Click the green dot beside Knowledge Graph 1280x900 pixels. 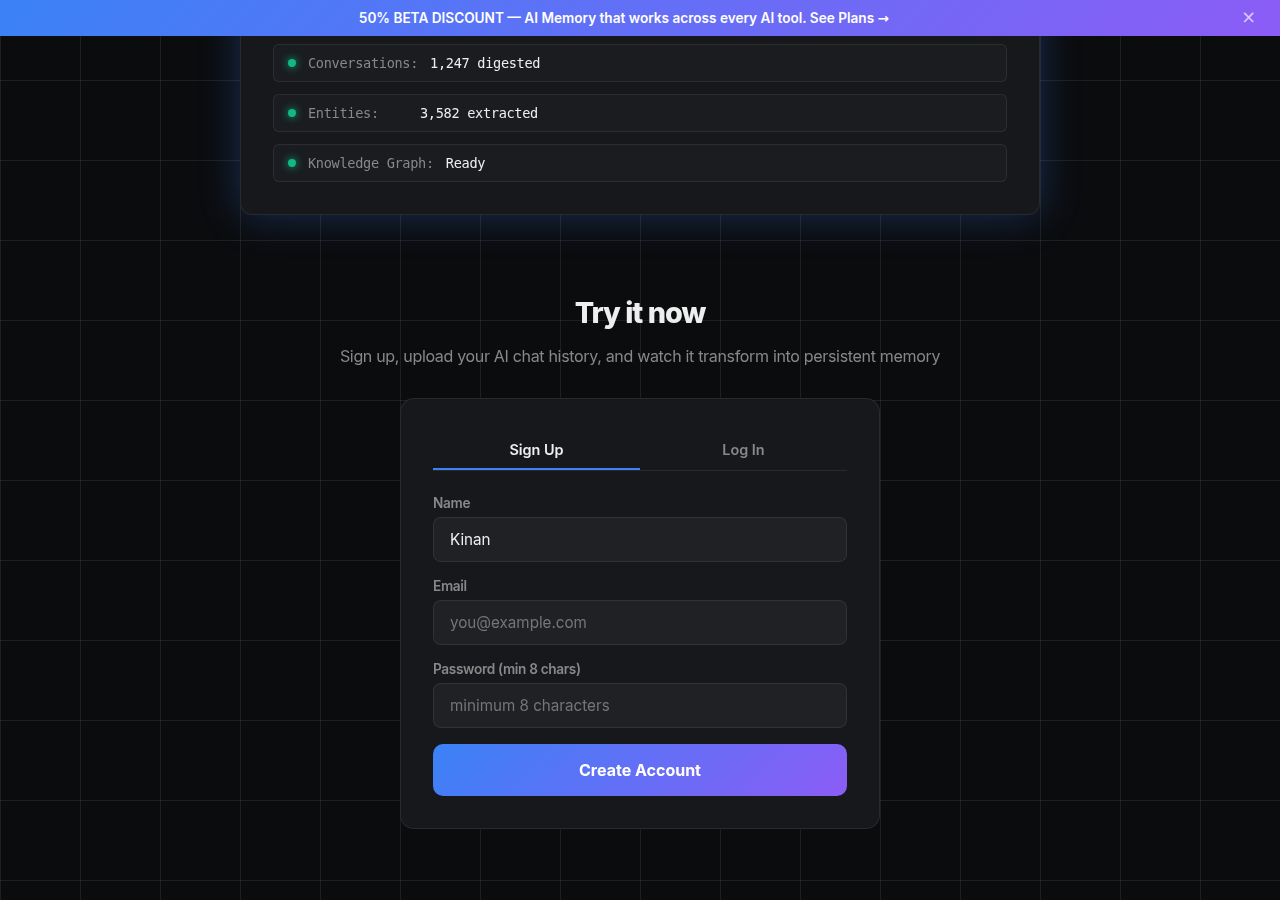tap(292, 163)
